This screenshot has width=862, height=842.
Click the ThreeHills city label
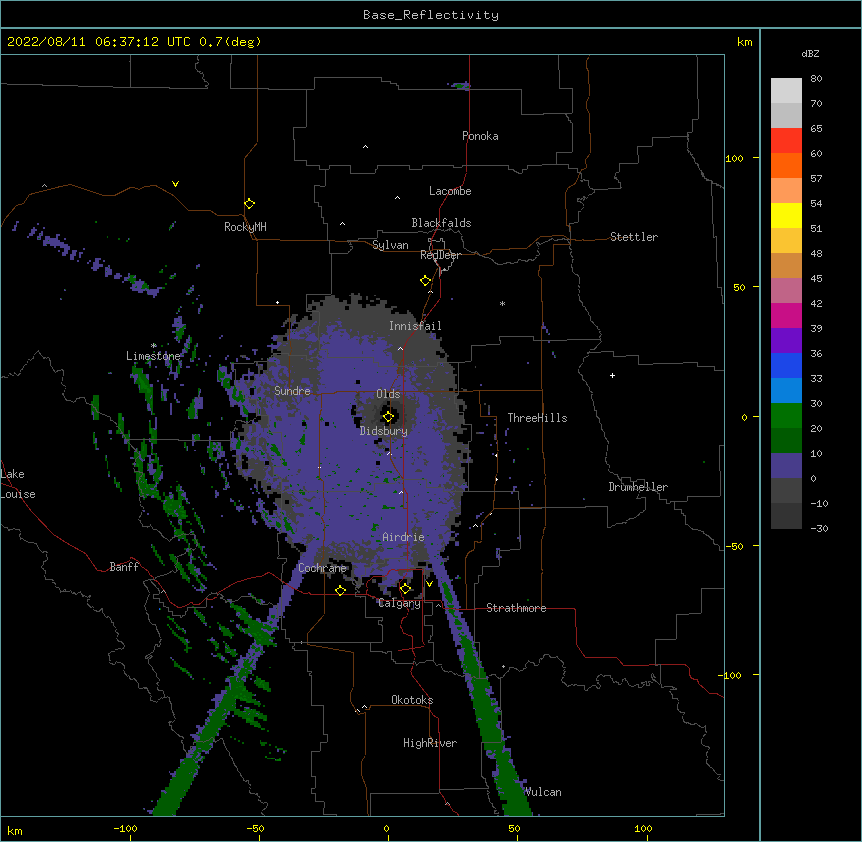pos(537,418)
